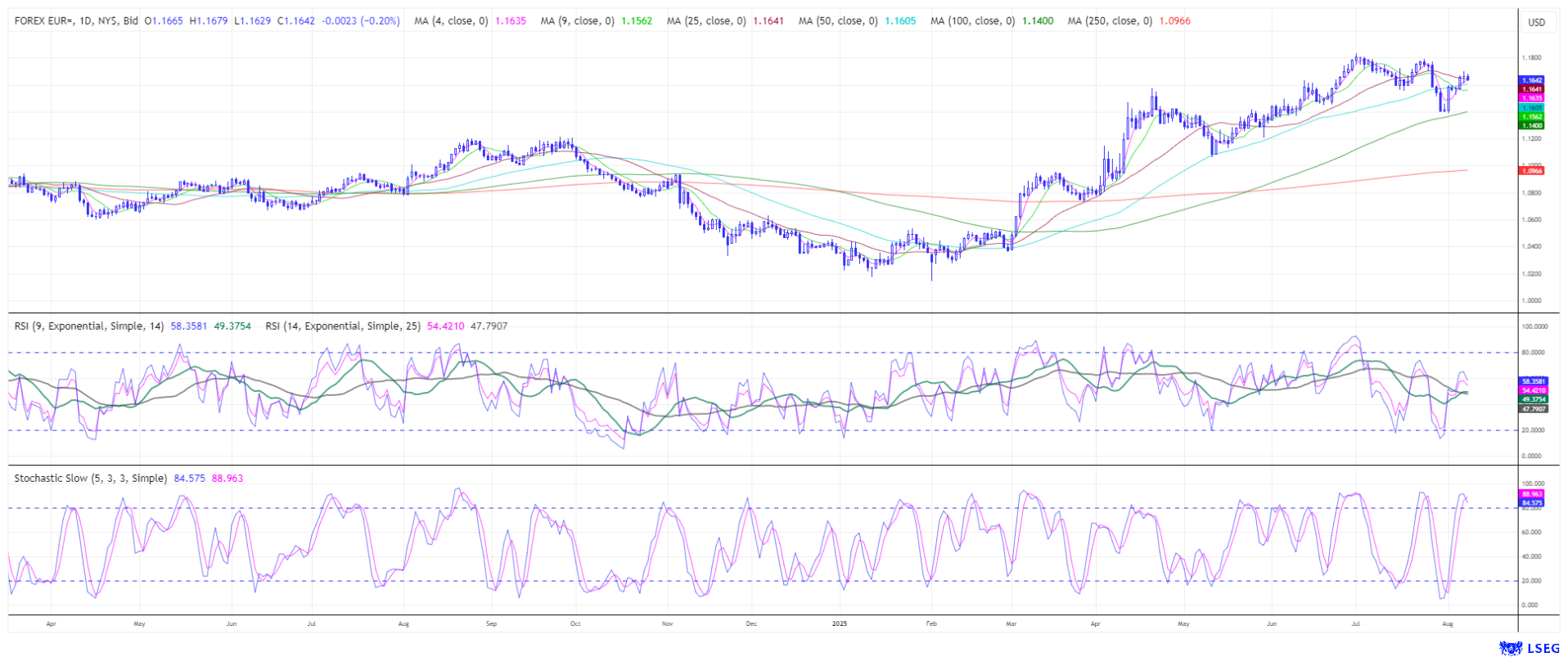The image size is (1568, 657).
Task: Click the MA (4, close, 0) legend
Action: coord(450,21)
